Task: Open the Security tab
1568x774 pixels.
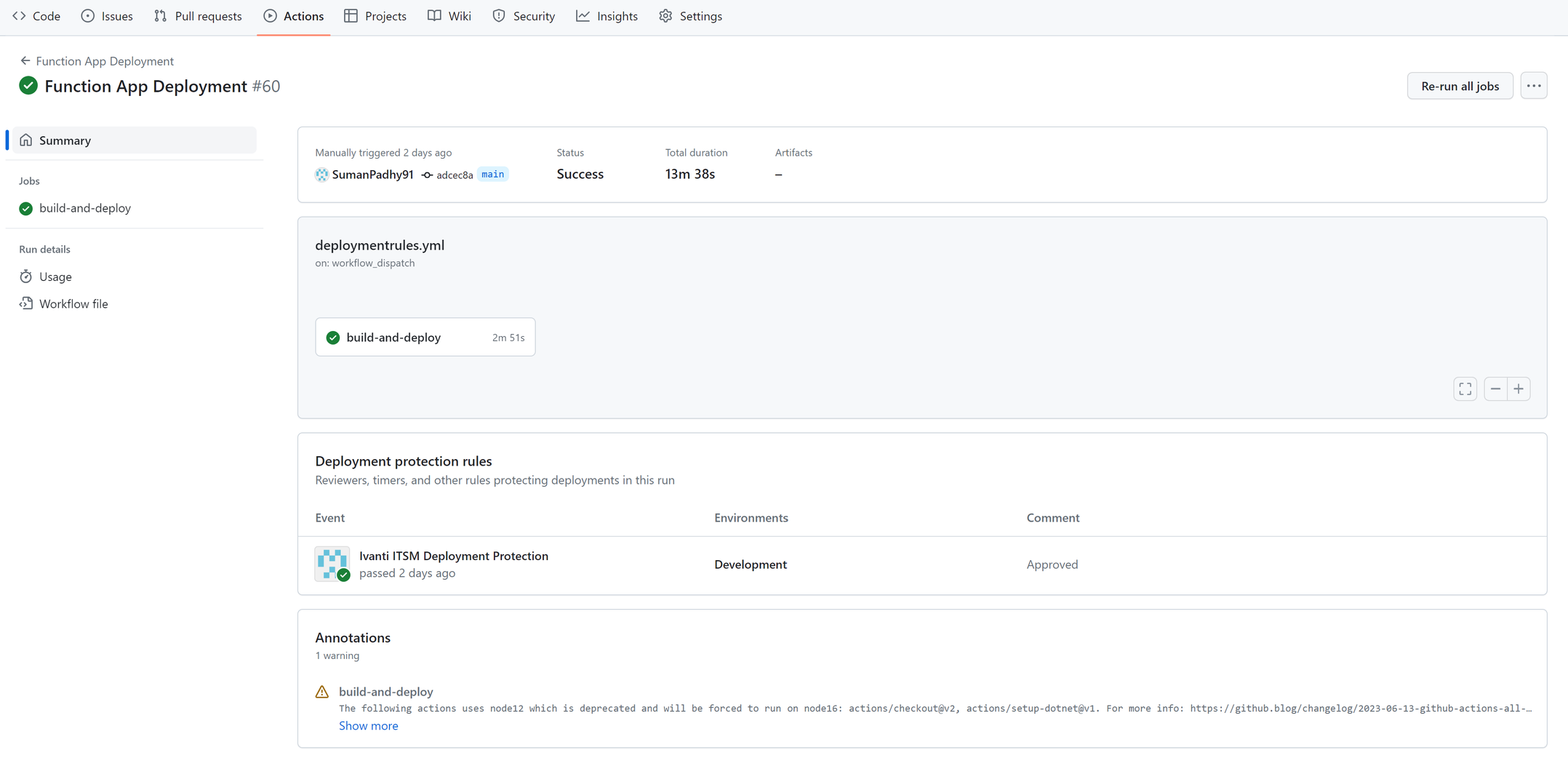Action: tap(524, 16)
